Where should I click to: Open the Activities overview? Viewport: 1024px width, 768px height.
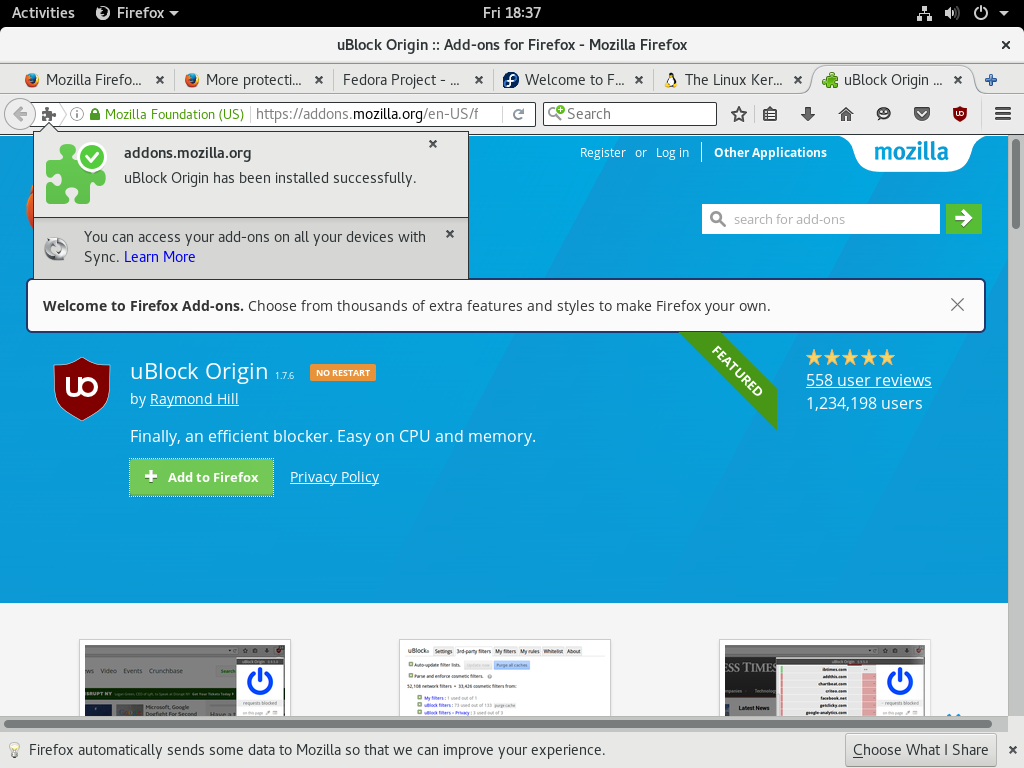point(43,13)
